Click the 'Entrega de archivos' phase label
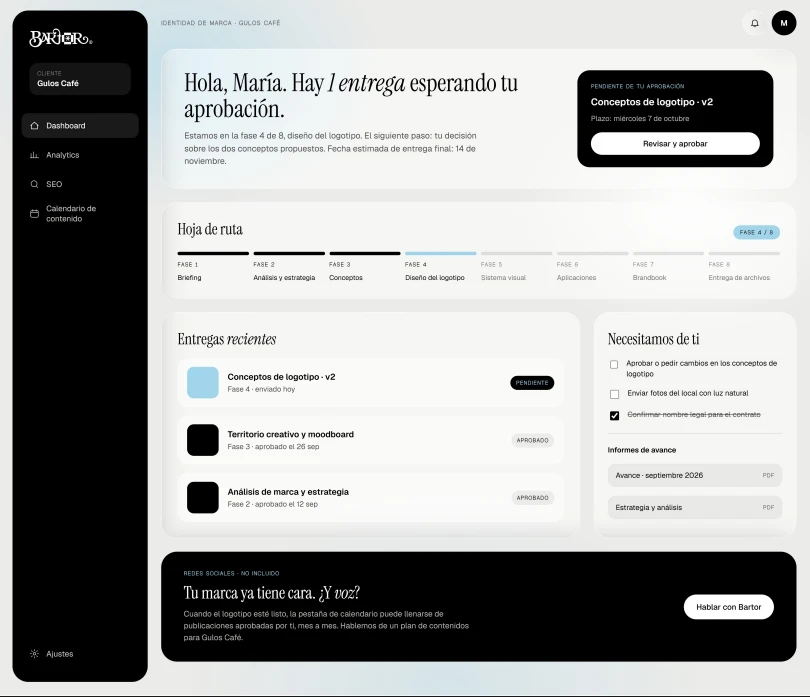 pos(739,277)
